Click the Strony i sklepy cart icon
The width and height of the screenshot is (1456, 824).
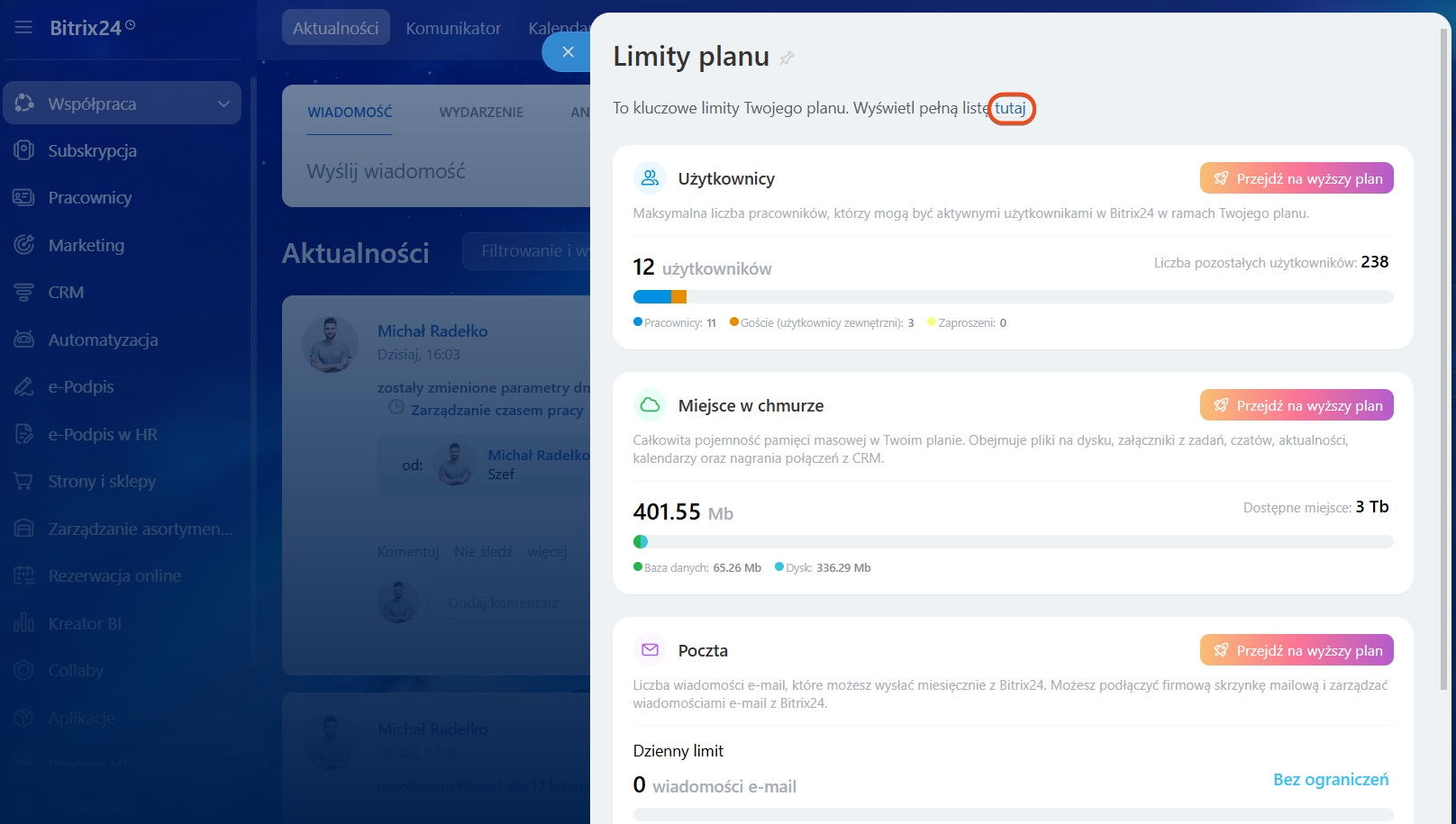tap(24, 481)
